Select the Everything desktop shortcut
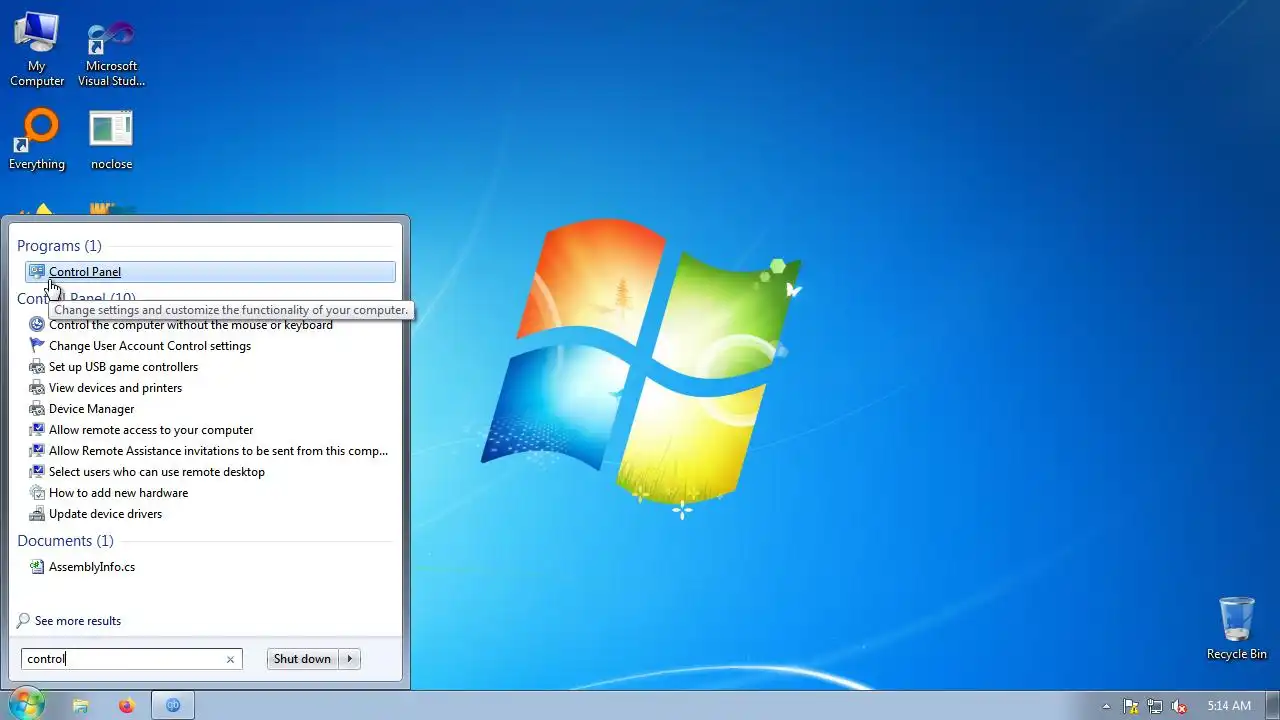 [x=37, y=139]
